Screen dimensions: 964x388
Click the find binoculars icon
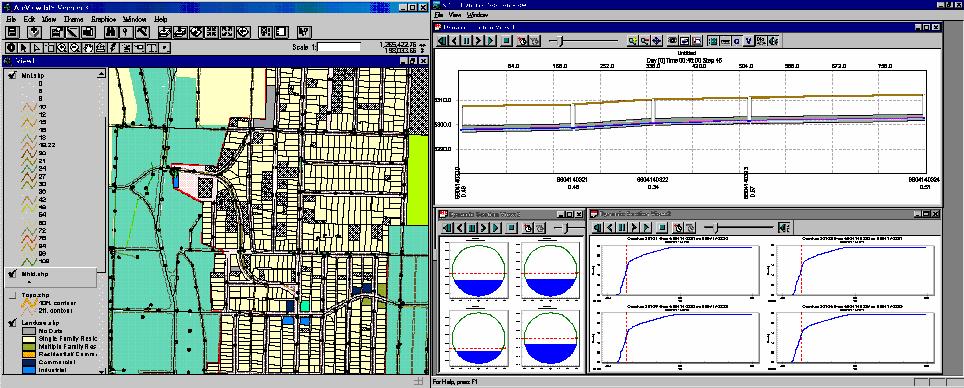pos(111,32)
